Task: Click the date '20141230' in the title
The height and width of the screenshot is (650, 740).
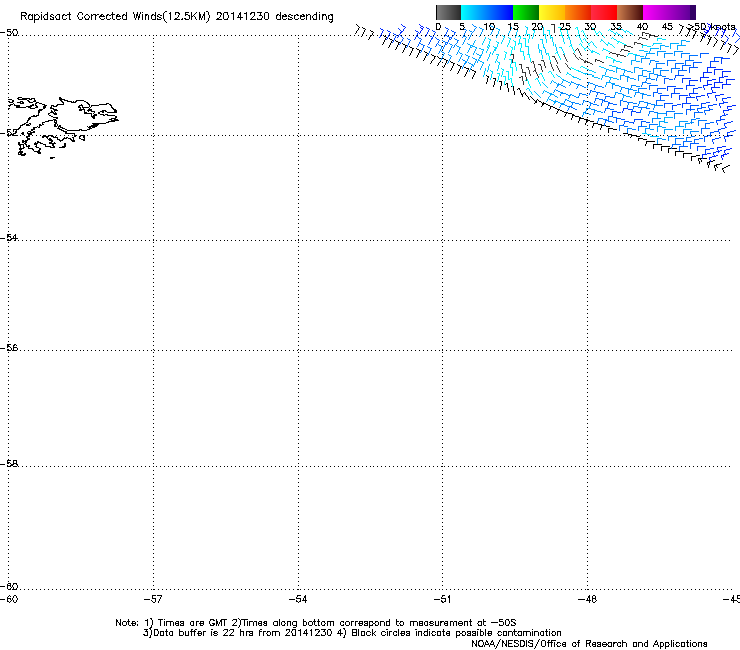Action: (x=243, y=17)
